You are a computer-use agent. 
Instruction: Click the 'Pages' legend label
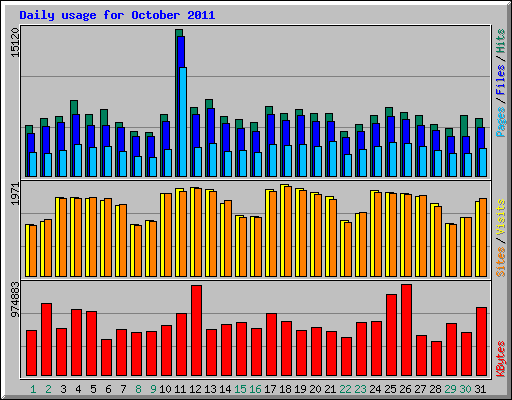[501, 122]
